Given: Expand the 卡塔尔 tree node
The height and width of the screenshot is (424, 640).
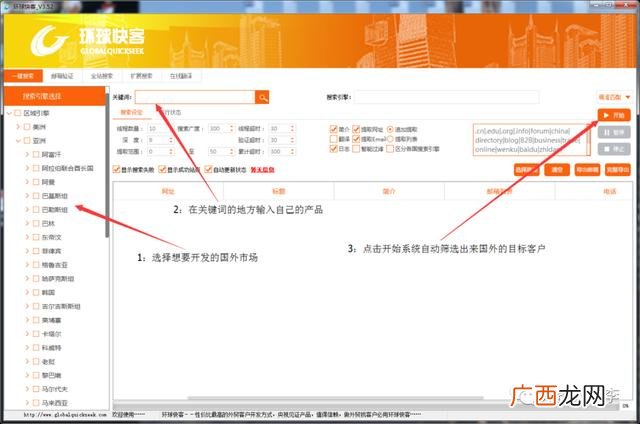Looking at the screenshot, I should (27, 334).
